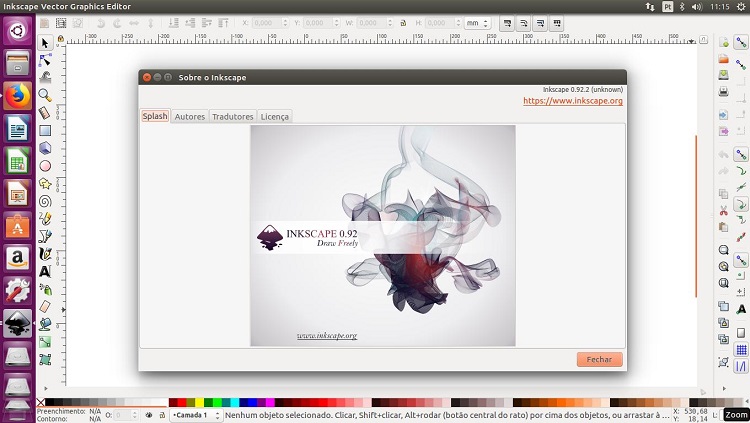Adjust the W width spinner arrows

389,23
